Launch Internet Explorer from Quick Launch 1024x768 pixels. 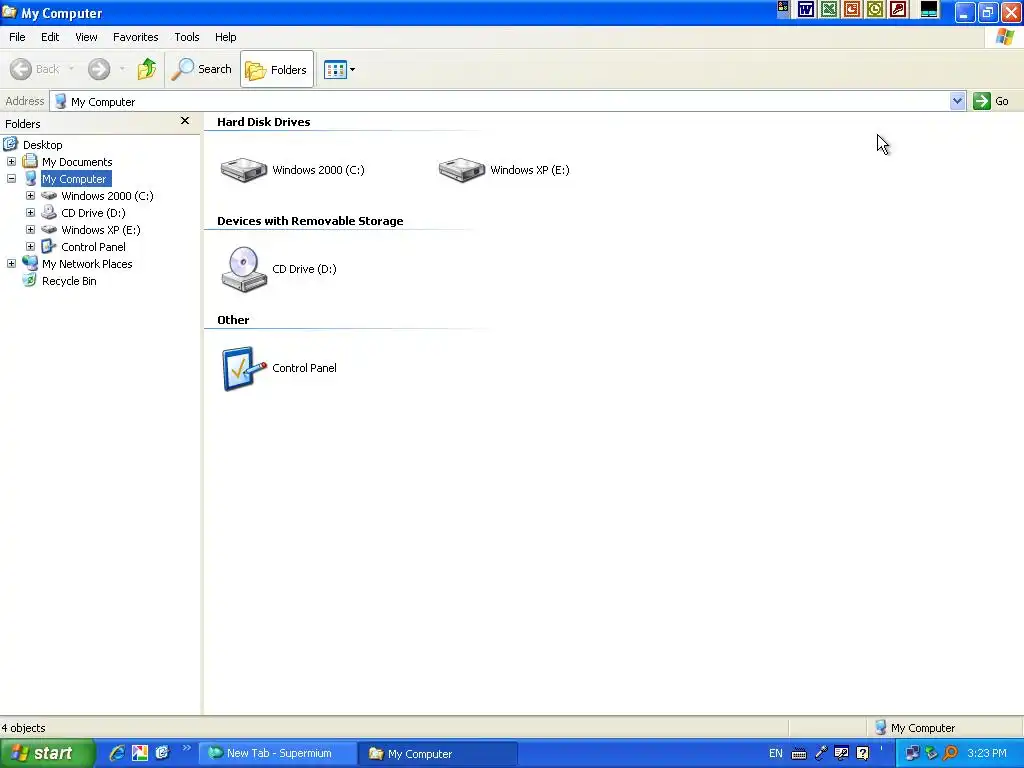pos(117,753)
